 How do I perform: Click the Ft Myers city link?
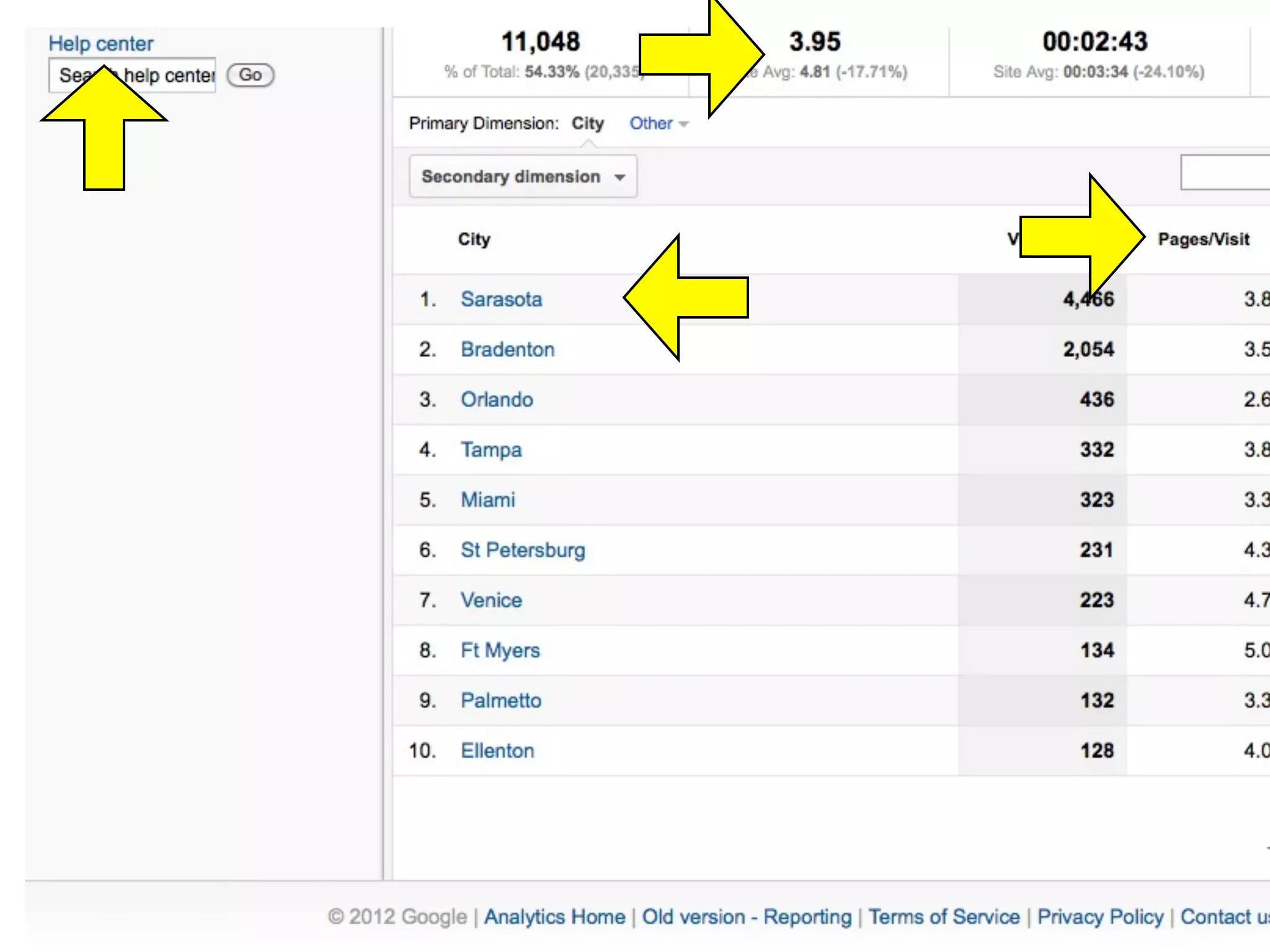click(500, 651)
